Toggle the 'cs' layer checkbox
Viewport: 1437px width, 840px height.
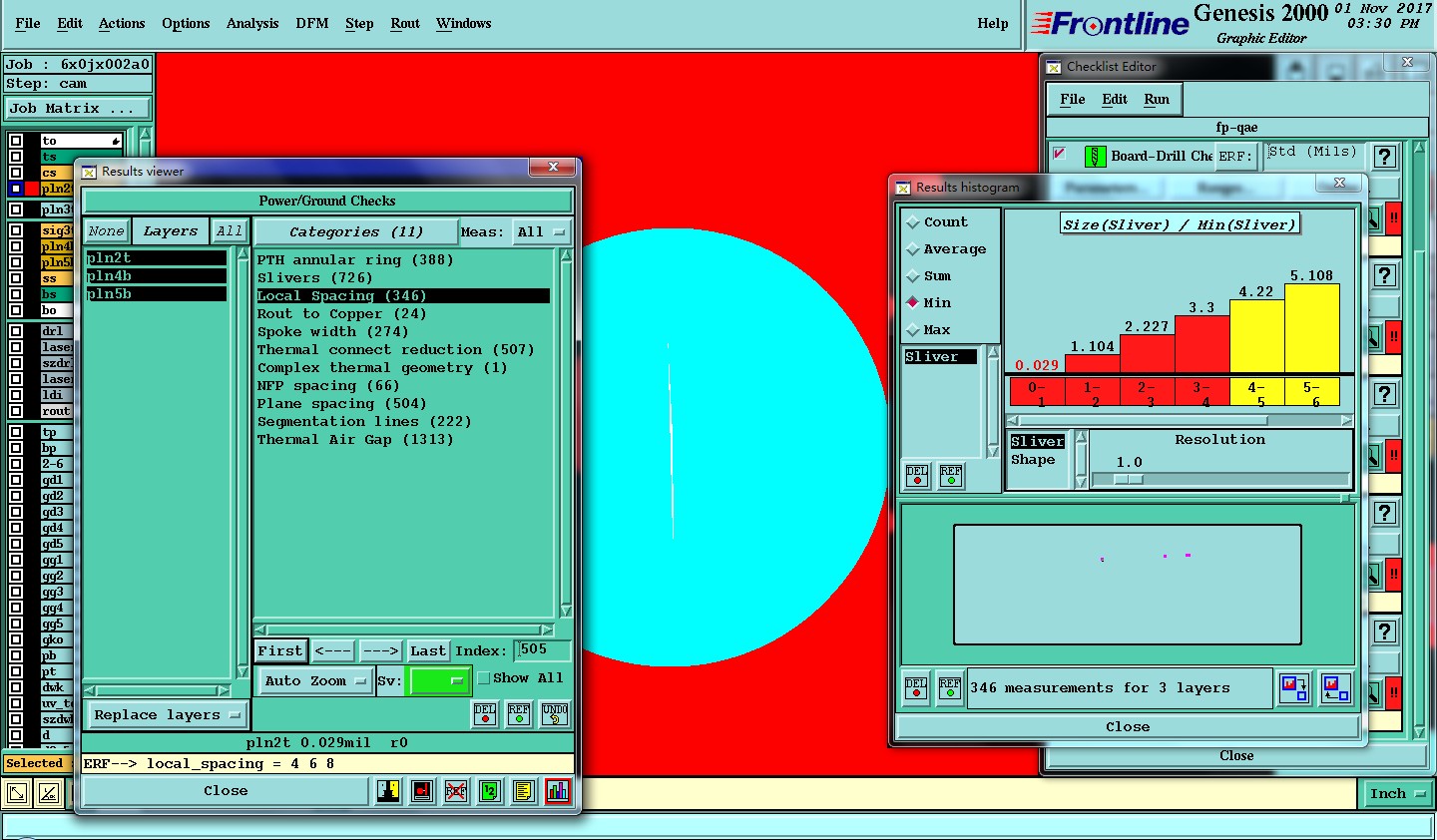point(16,173)
